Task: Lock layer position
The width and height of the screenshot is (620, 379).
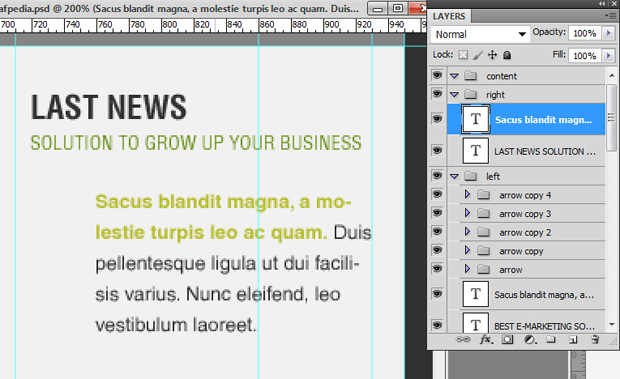Action: click(492, 55)
